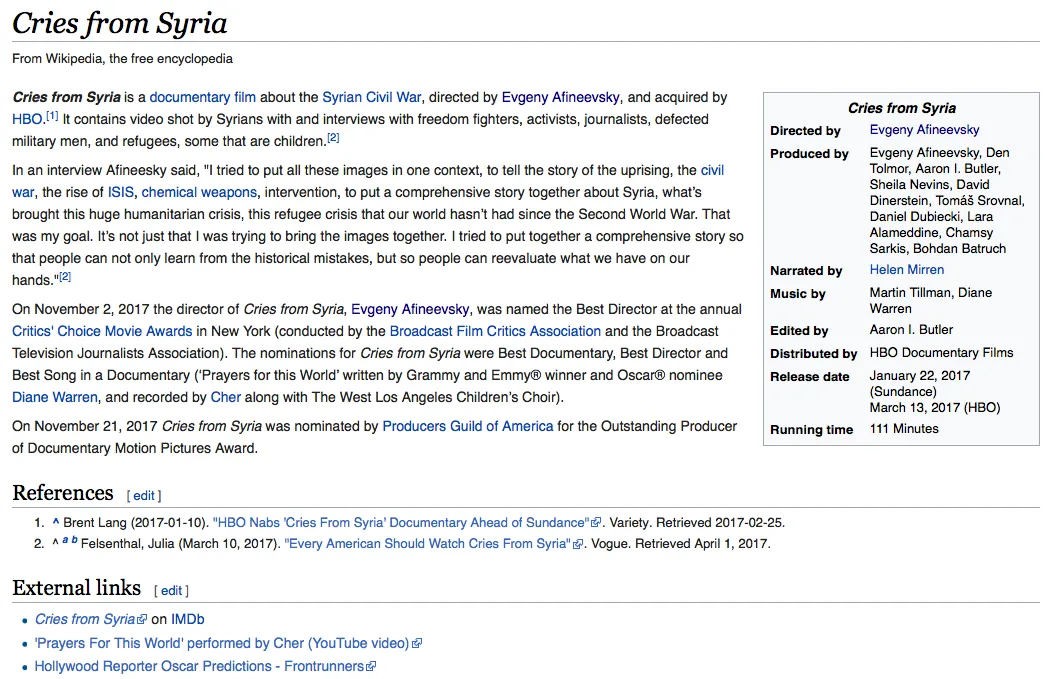1045x679 pixels.
Task: Edit the References section
Action: tap(144, 496)
